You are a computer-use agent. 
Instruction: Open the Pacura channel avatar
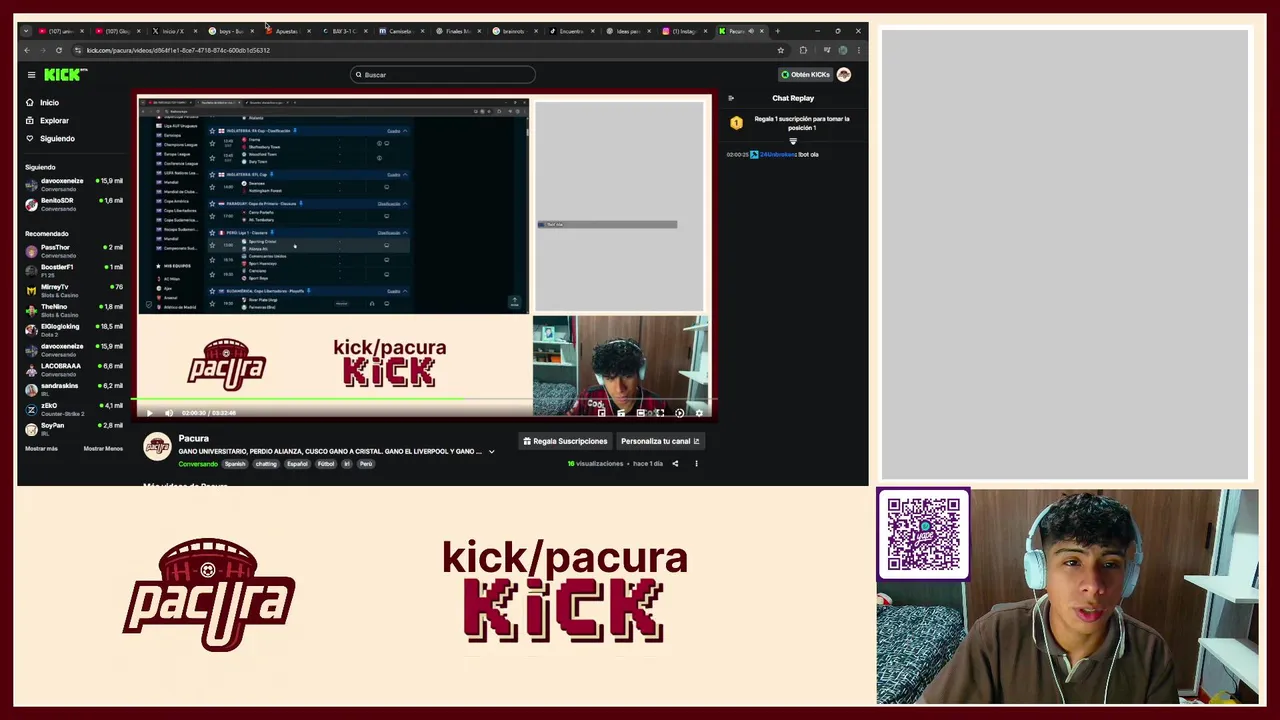point(157,447)
